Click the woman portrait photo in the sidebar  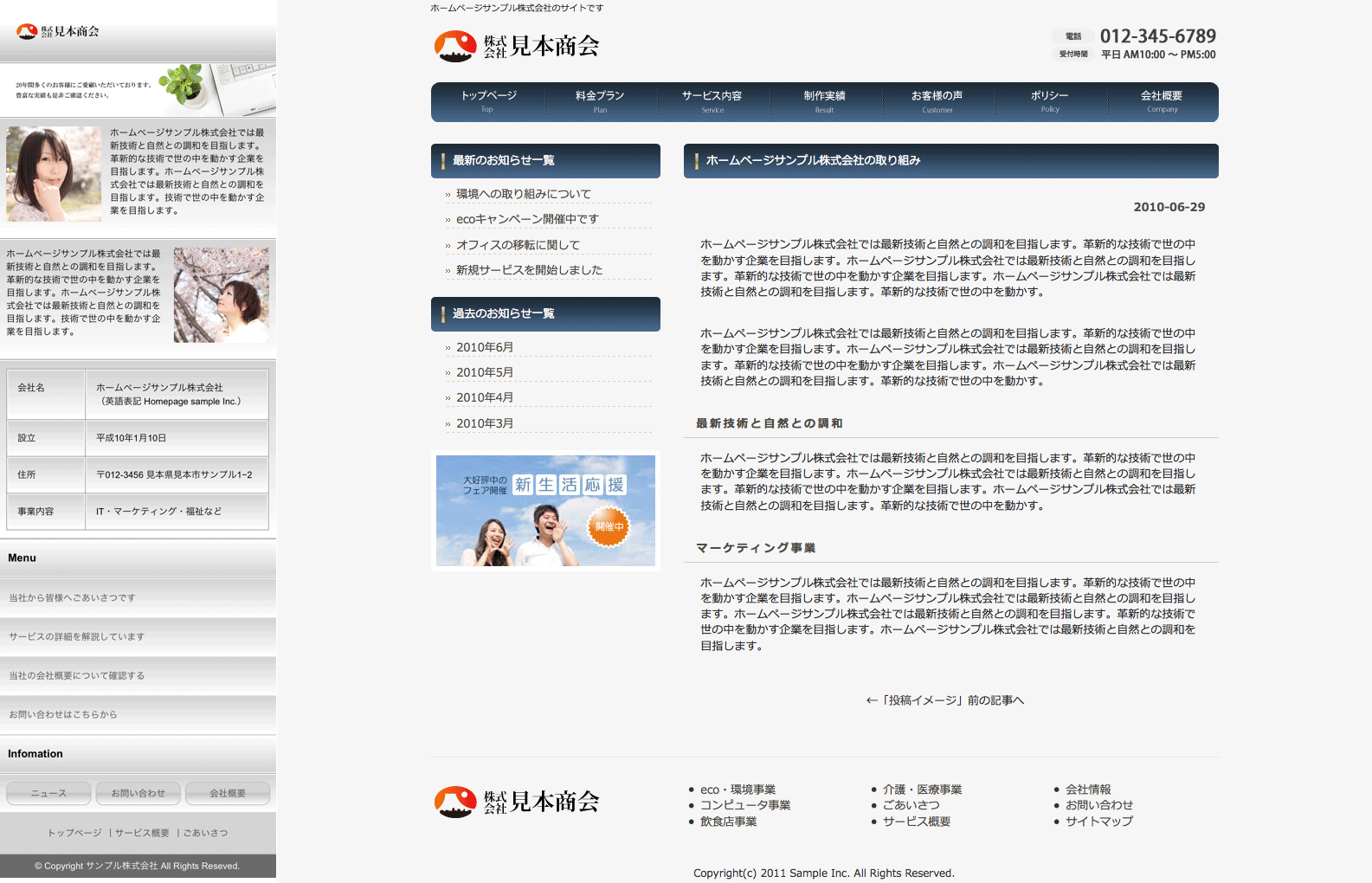(54, 174)
